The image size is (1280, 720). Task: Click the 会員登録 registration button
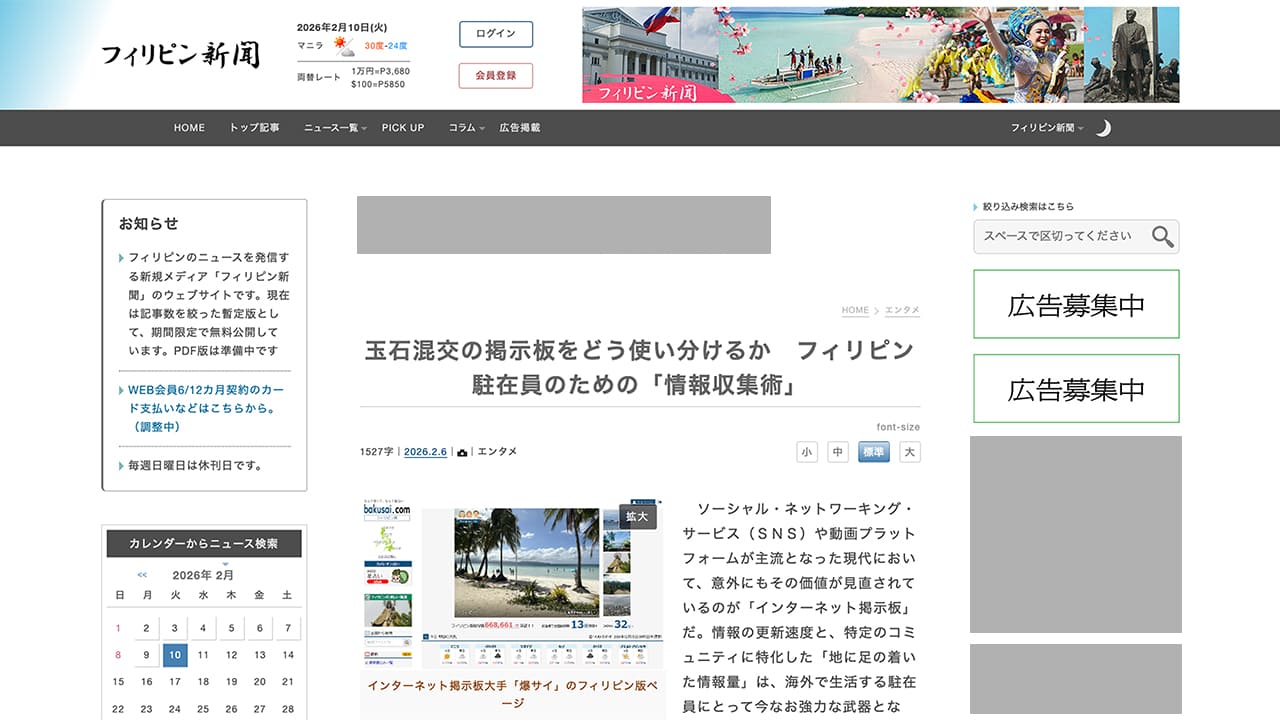(496, 76)
